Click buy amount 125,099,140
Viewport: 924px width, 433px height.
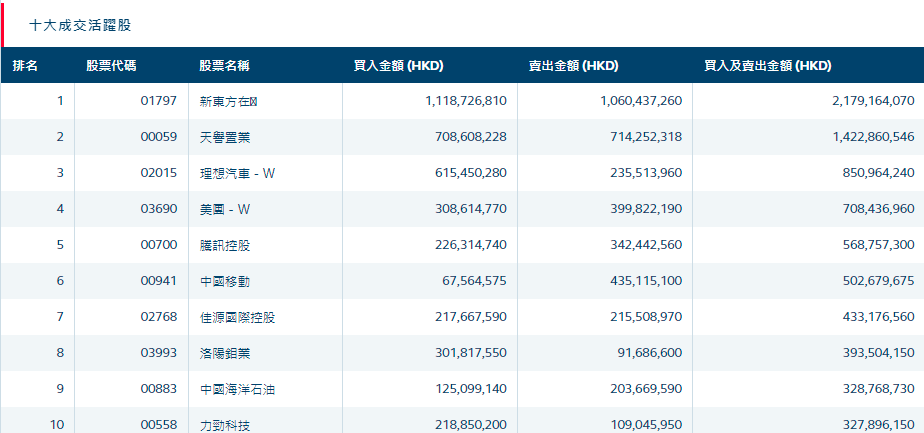click(471, 389)
